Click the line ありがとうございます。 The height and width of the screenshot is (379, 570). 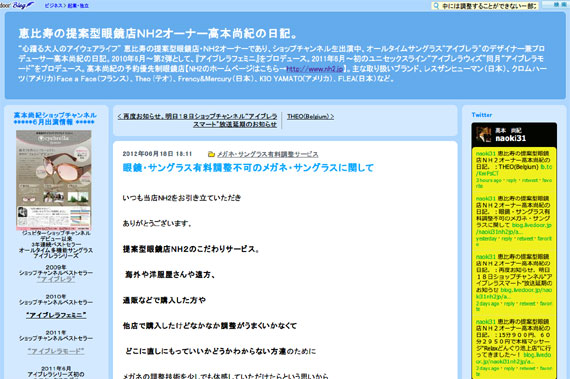[x=157, y=223]
